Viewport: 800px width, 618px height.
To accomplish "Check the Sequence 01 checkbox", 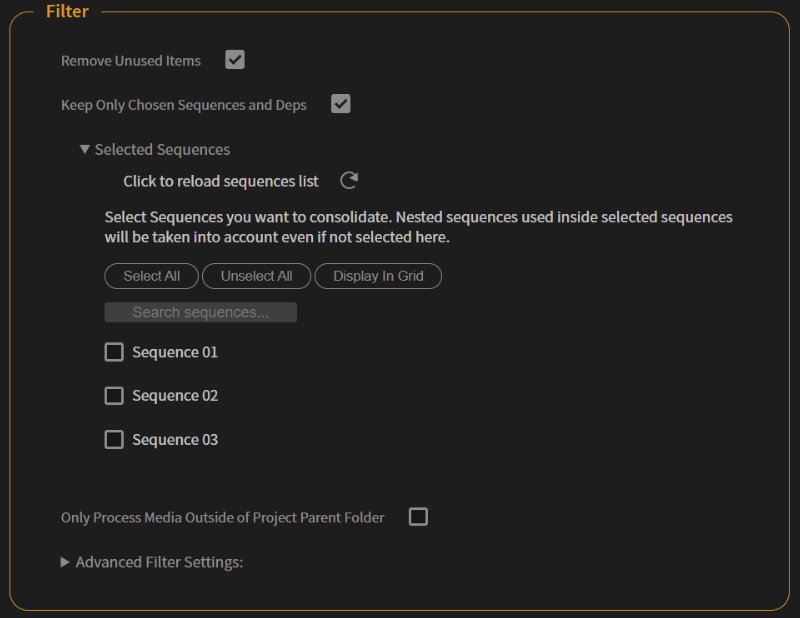I will pyautogui.click(x=114, y=352).
